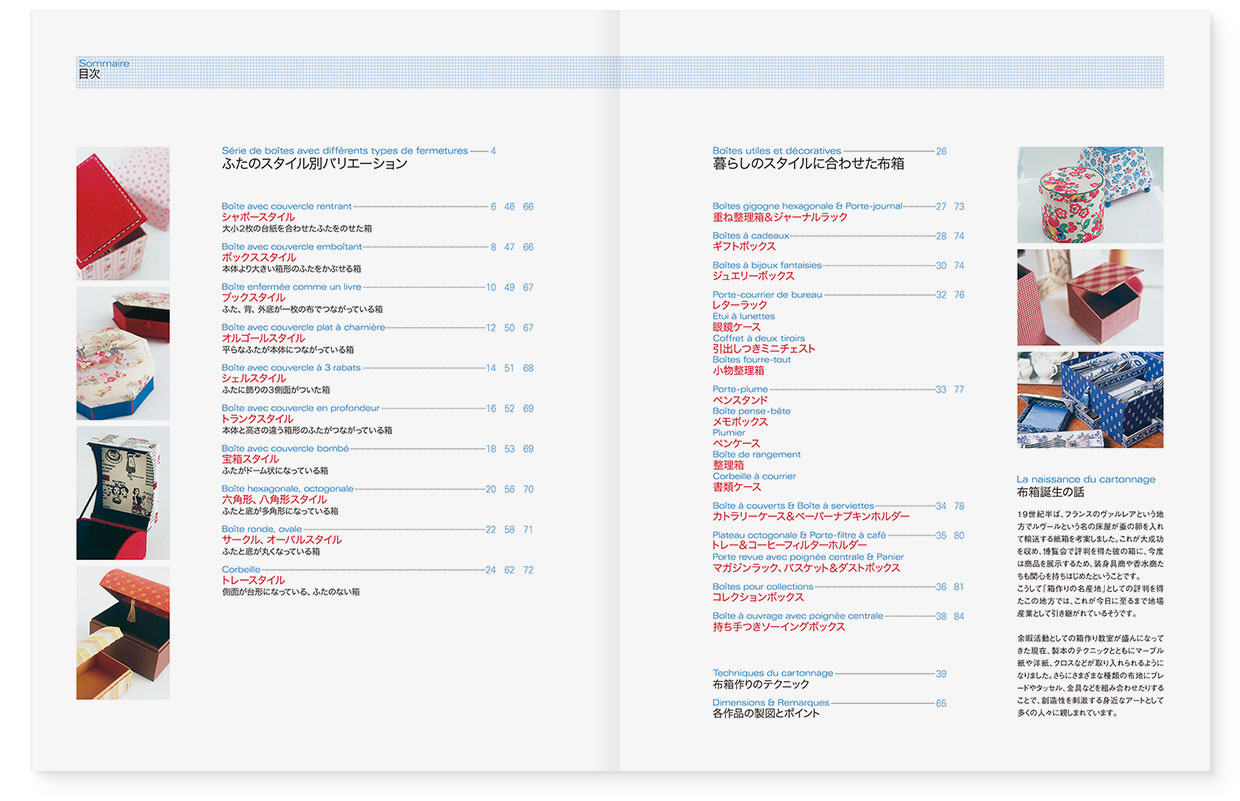Open the Boîte ronde, ovale entry
This screenshot has height=801, width=1240.
260,529
